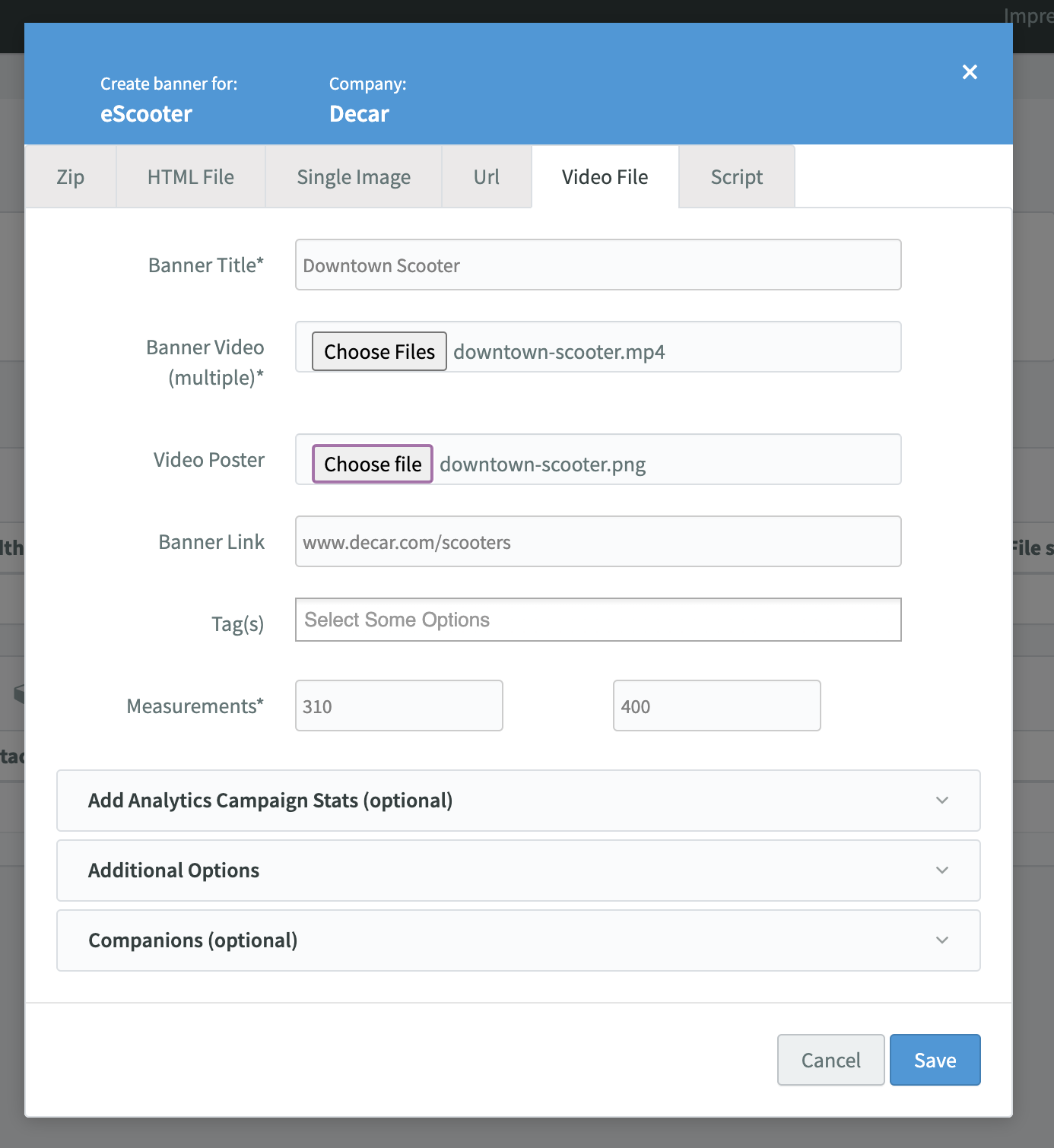Open the HTML File tab
Viewport: 1054px width, 1148px height.
pos(191,177)
